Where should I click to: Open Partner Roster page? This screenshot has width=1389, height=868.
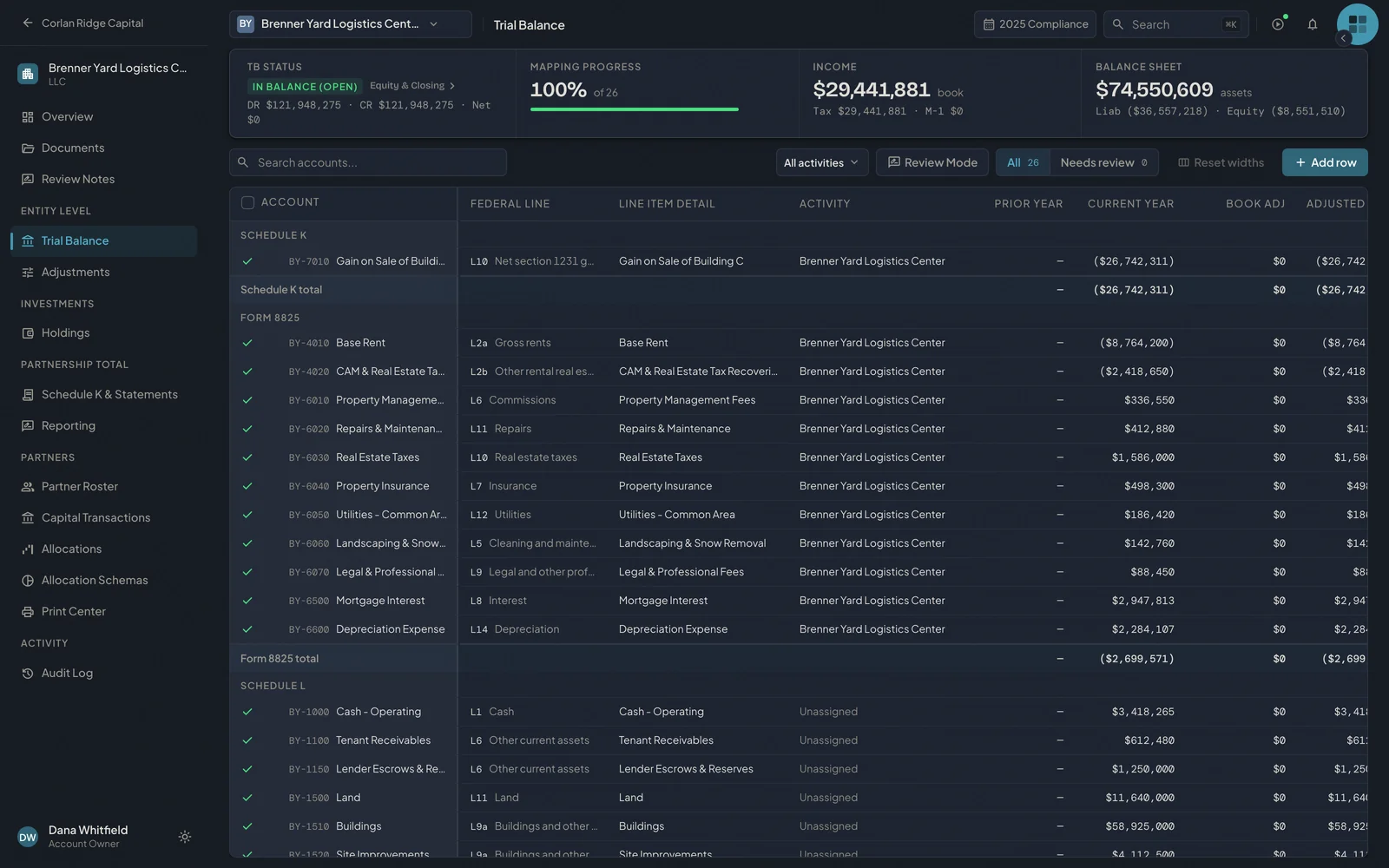tap(104, 486)
